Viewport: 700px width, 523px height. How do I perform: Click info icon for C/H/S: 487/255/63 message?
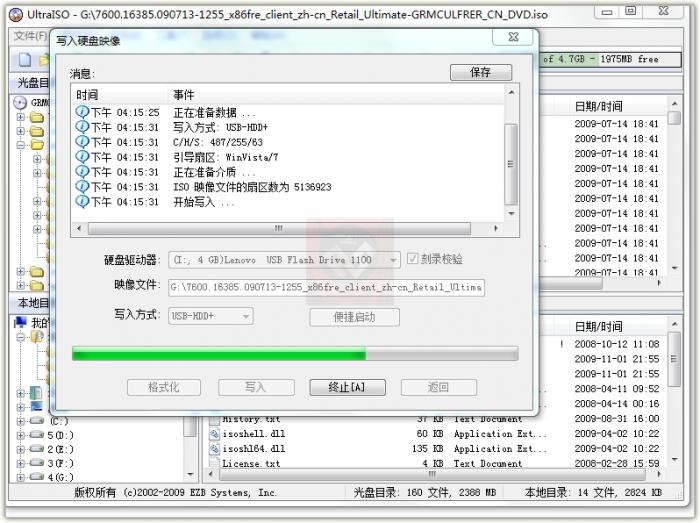pyautogui.click(x=82, y=141)
